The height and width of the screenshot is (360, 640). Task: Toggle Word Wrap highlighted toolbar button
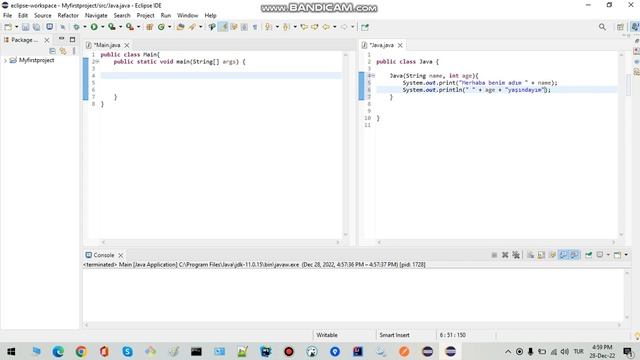[223, 27]
